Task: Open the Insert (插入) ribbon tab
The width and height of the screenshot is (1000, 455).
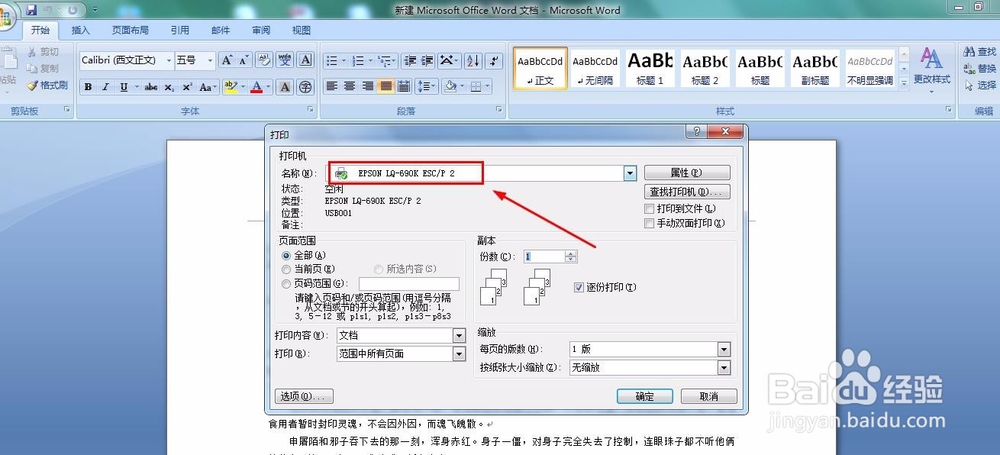Action: coord(80,30)
